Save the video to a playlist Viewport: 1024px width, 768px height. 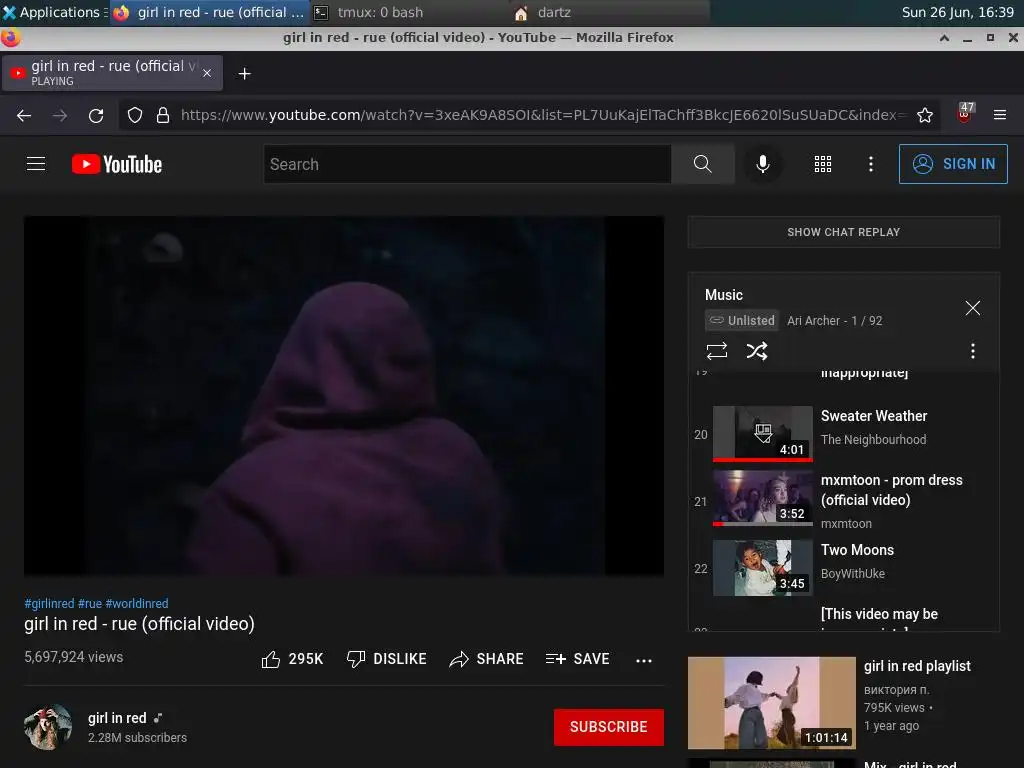coord(578,659)
